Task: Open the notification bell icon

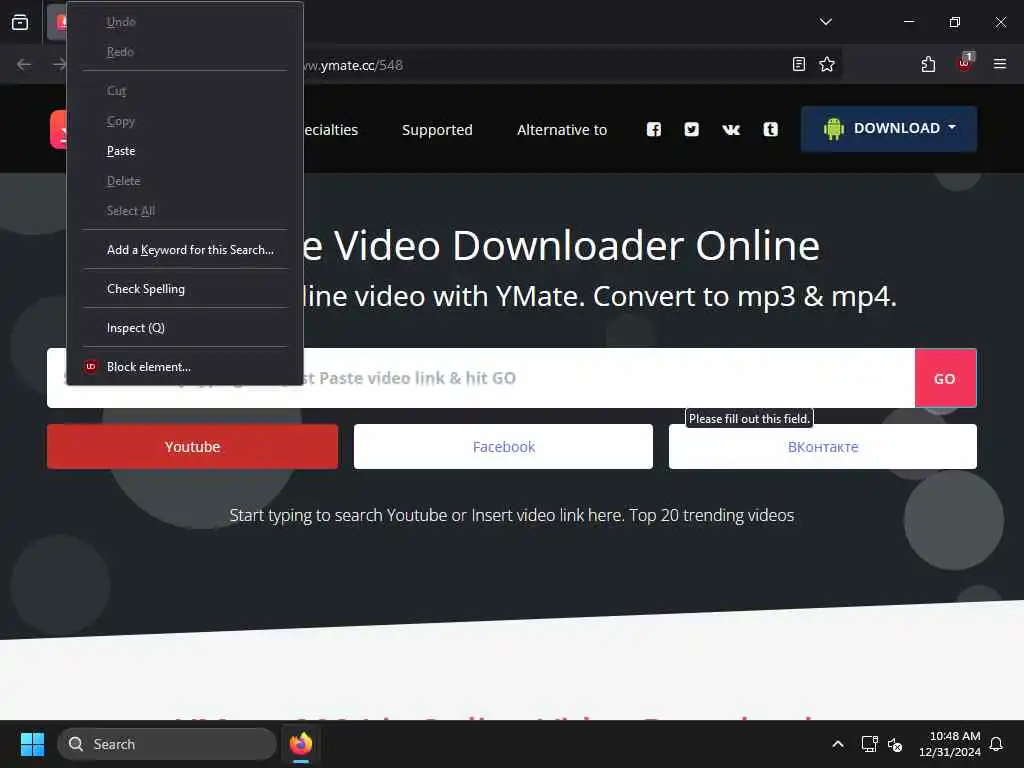Action: pyautogui.click(x=997, y=744)
